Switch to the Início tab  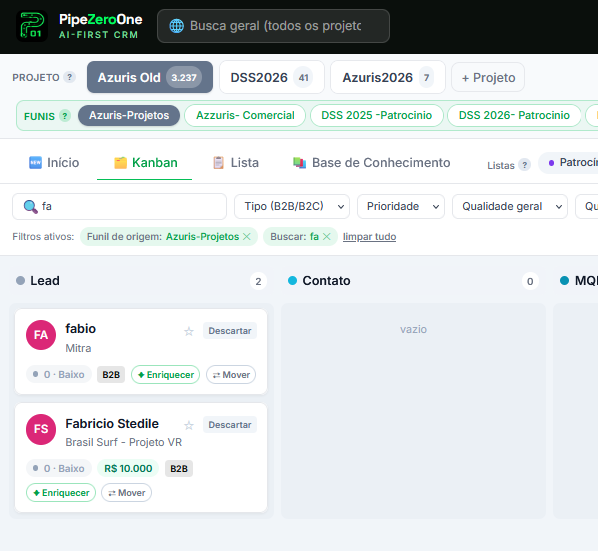coord(54,163)
